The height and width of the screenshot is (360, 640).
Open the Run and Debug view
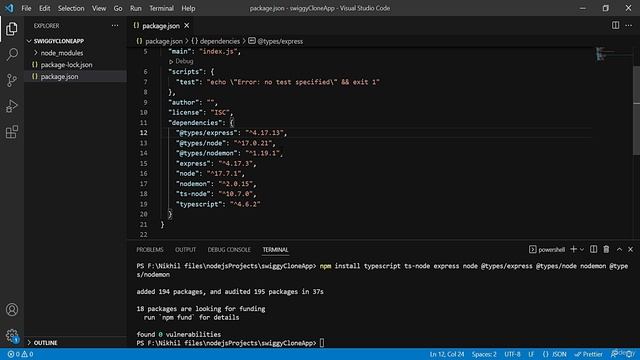(x=12, y=106)
